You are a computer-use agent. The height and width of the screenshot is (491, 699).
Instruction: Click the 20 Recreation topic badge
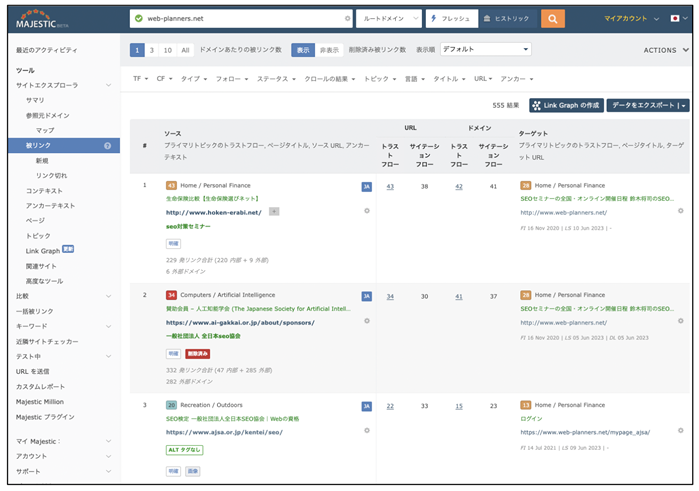point(171,405)
